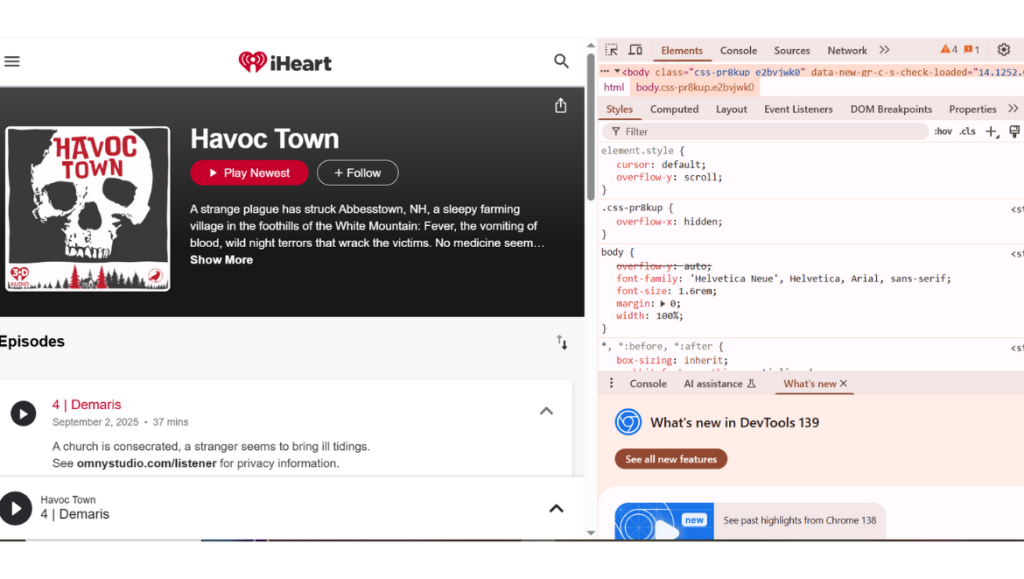Expand the margin shorthand triangle
The width and height of the screenshot is (1024, 579).
coord(662,304)
